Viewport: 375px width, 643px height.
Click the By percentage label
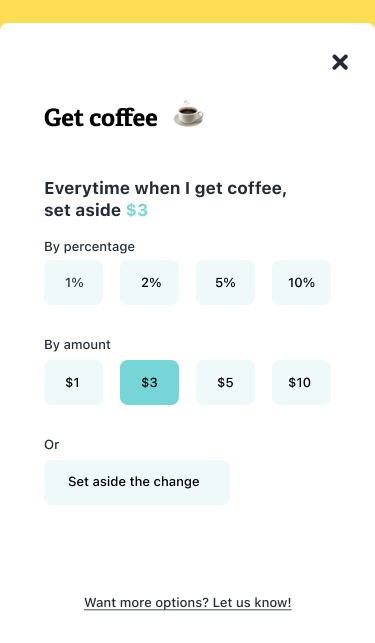(89, 247)
